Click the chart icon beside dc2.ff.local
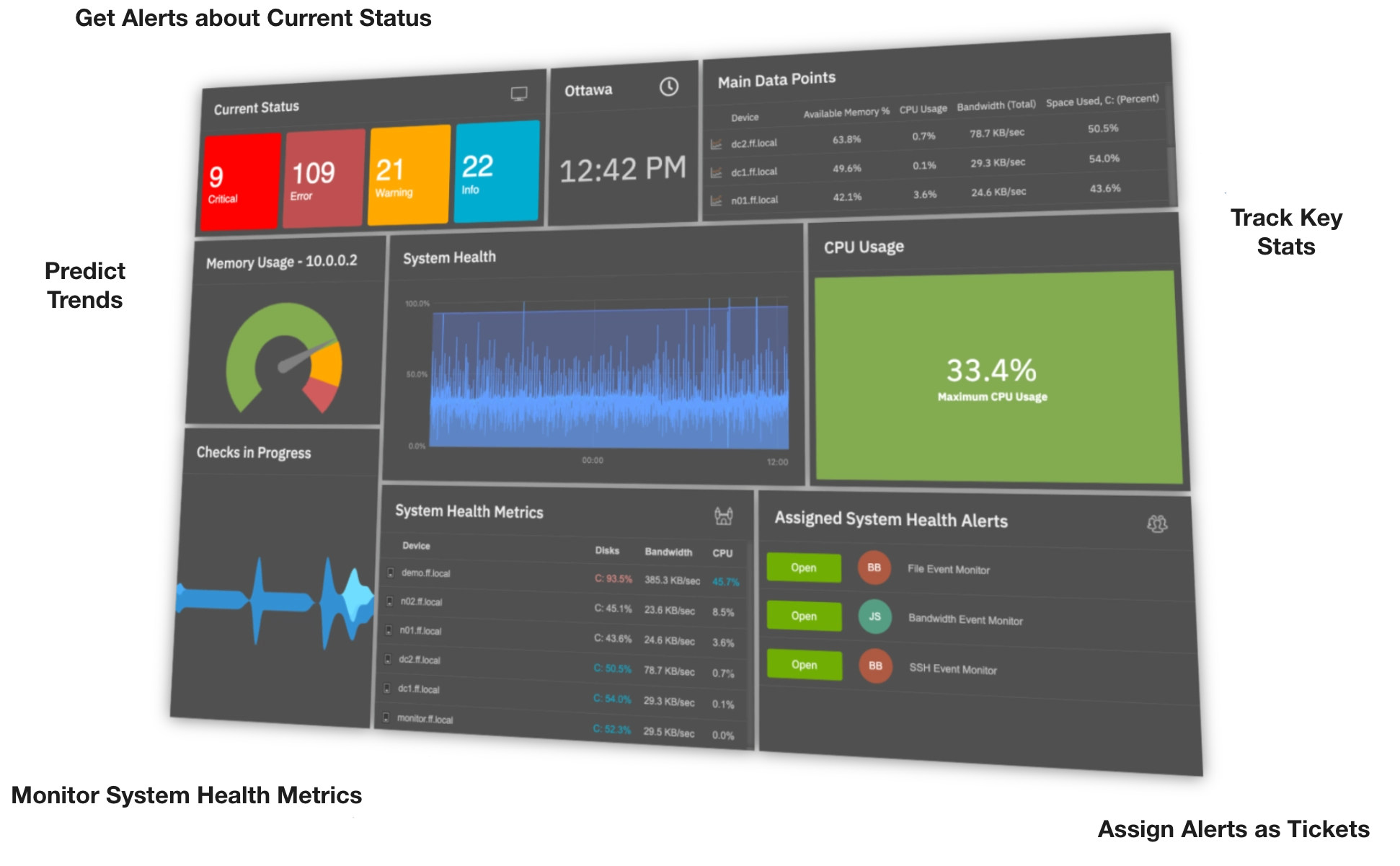This screenshot has width=1400, height=866. pyautogui.click(x=715, y=143)
